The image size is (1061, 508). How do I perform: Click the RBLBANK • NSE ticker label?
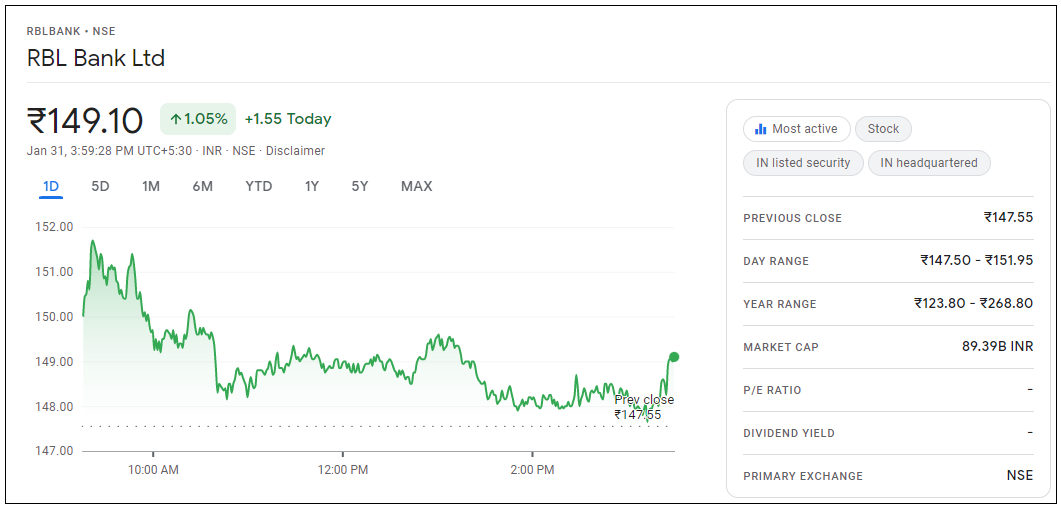(71, 31)
